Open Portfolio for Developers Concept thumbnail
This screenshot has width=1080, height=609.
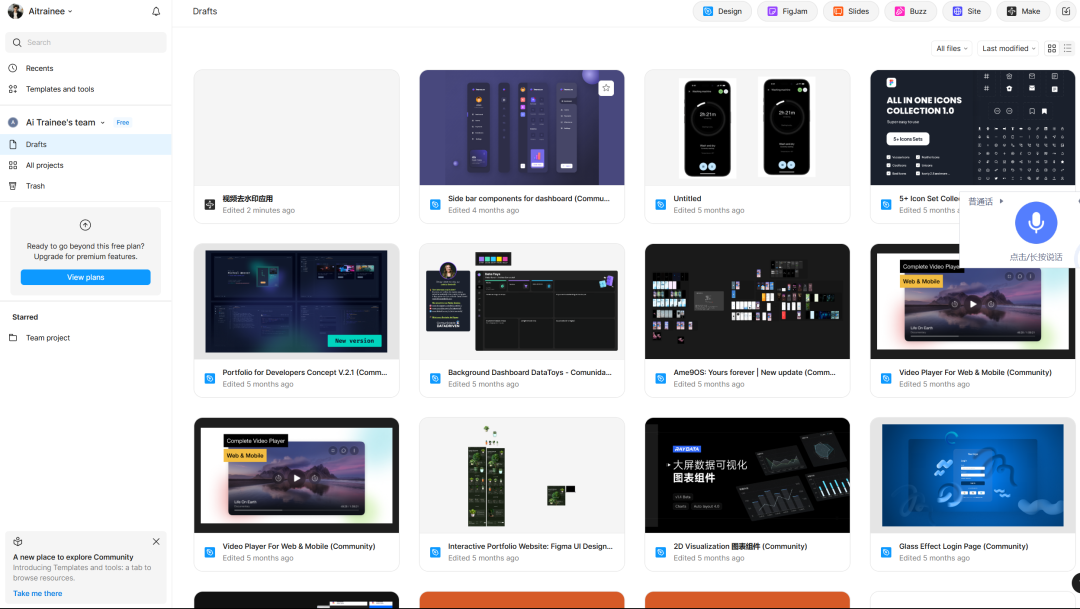pyautogui.click(x=296, y=301)
